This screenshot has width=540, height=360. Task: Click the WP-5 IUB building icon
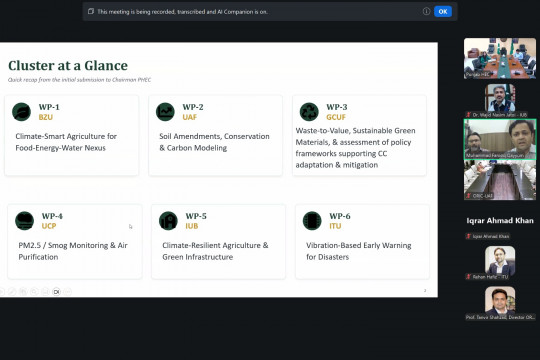(168, 221)
